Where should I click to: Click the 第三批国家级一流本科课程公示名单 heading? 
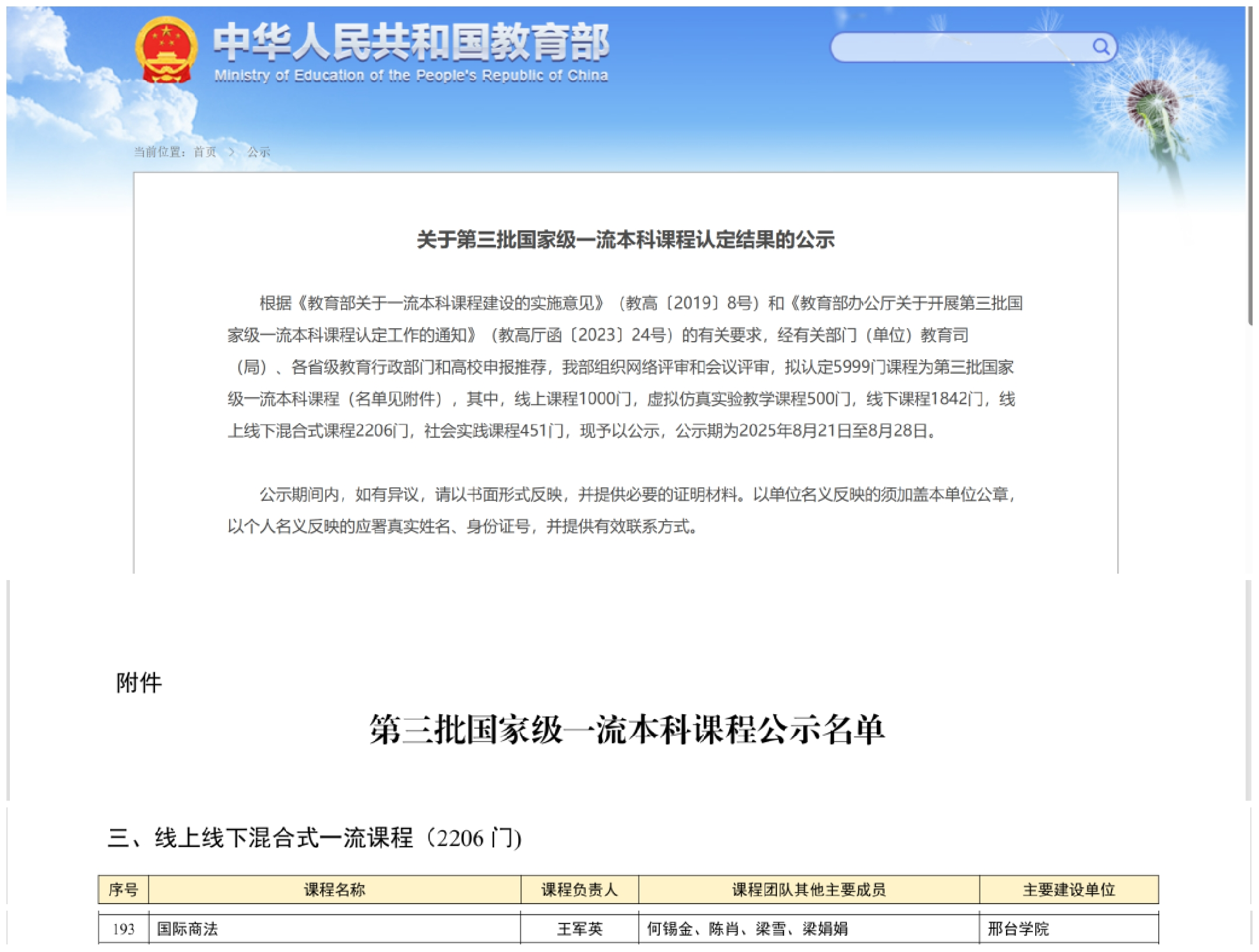point(627,729)
